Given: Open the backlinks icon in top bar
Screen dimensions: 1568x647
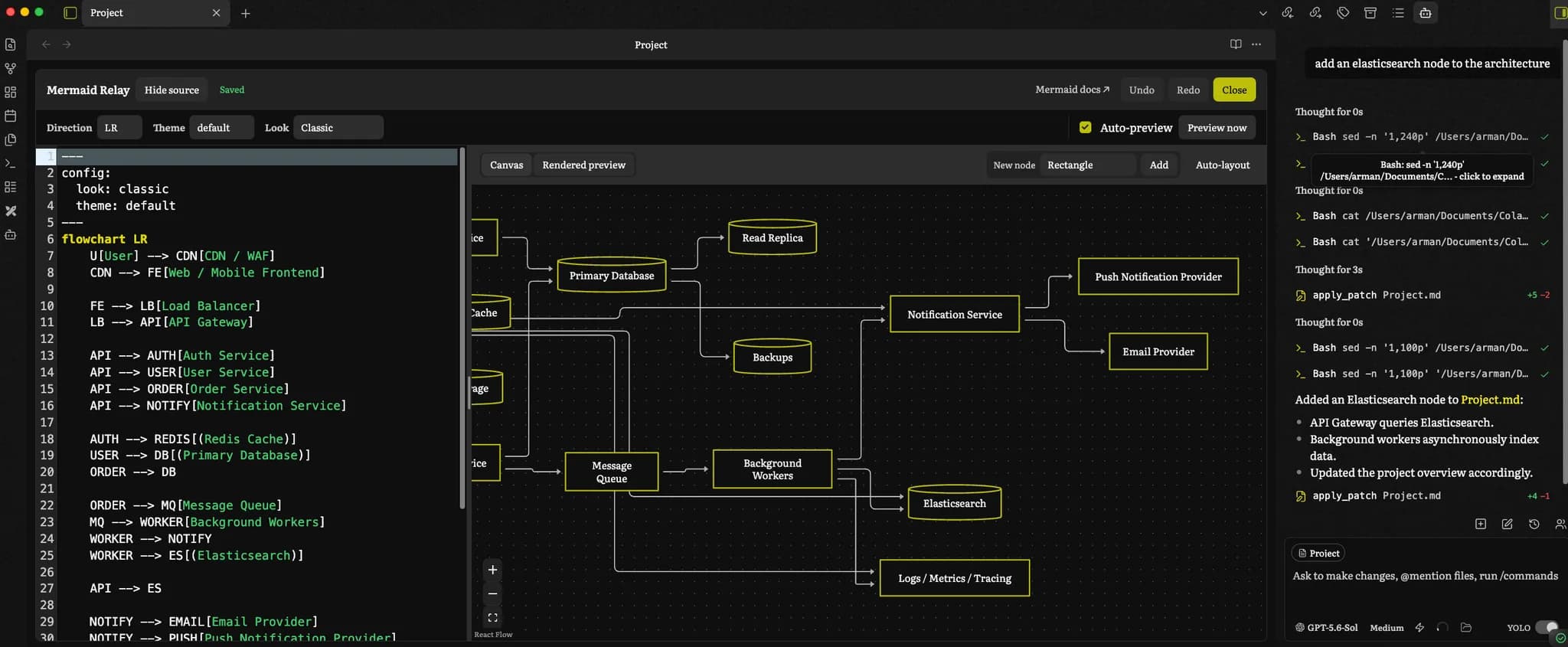Looking at the screenshot, I should (1288, 13).
